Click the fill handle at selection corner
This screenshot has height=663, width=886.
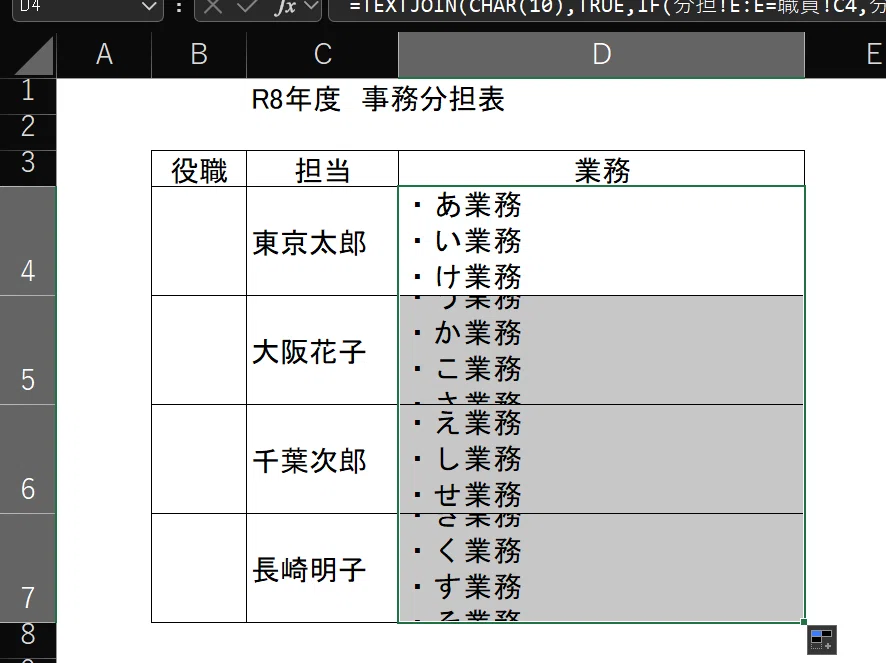804,622
